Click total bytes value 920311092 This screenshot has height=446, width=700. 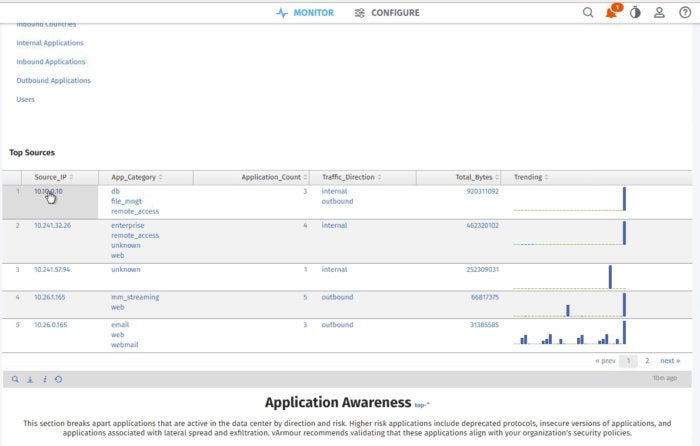[483, 191]
